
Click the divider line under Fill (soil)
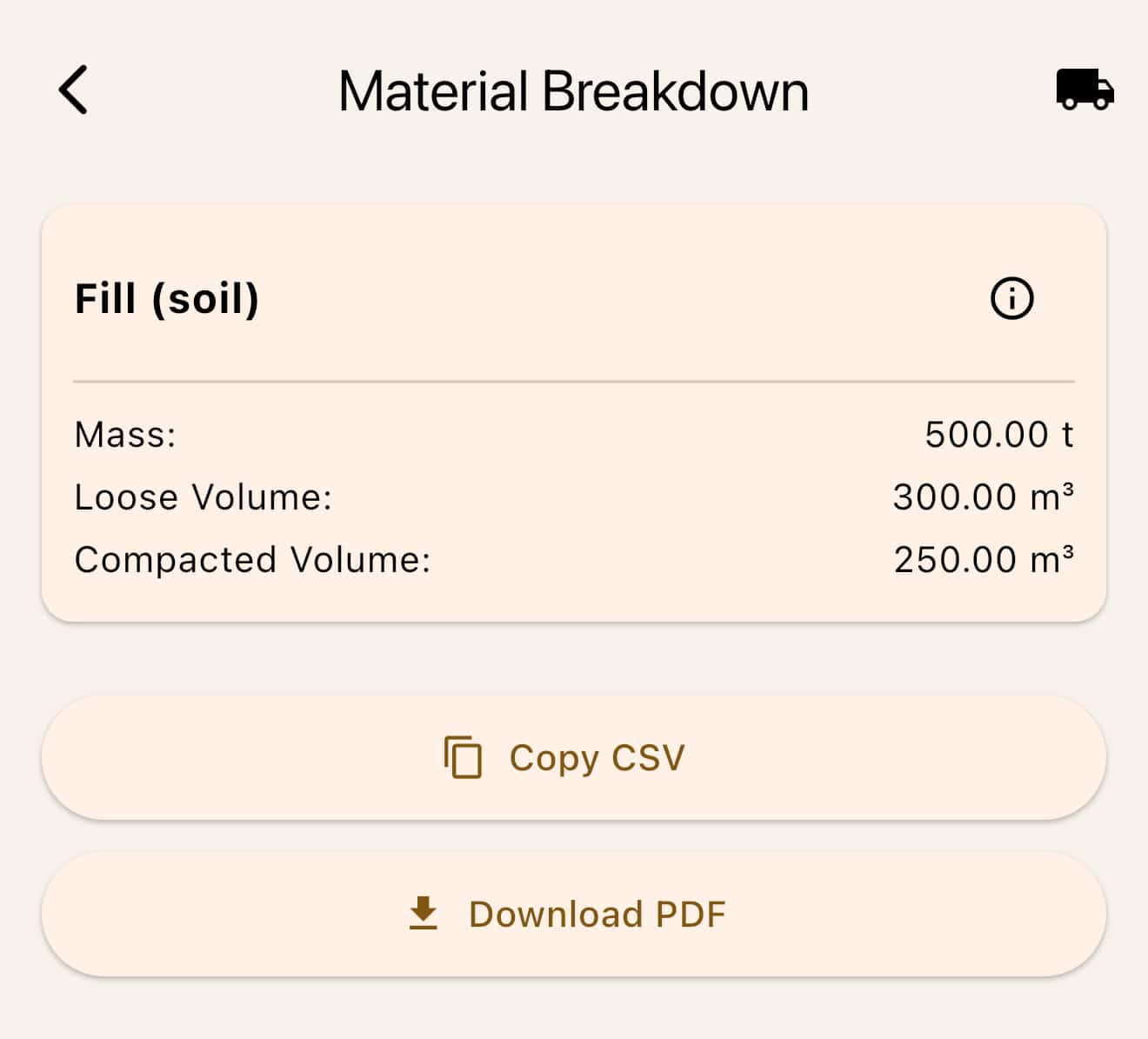574,381
